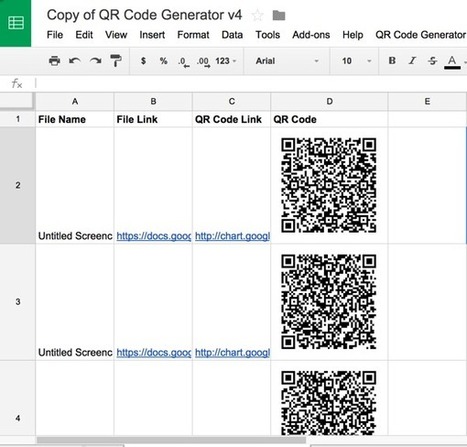Open the Data menu
The image size is (467, 447).
(x=232, y=35)
